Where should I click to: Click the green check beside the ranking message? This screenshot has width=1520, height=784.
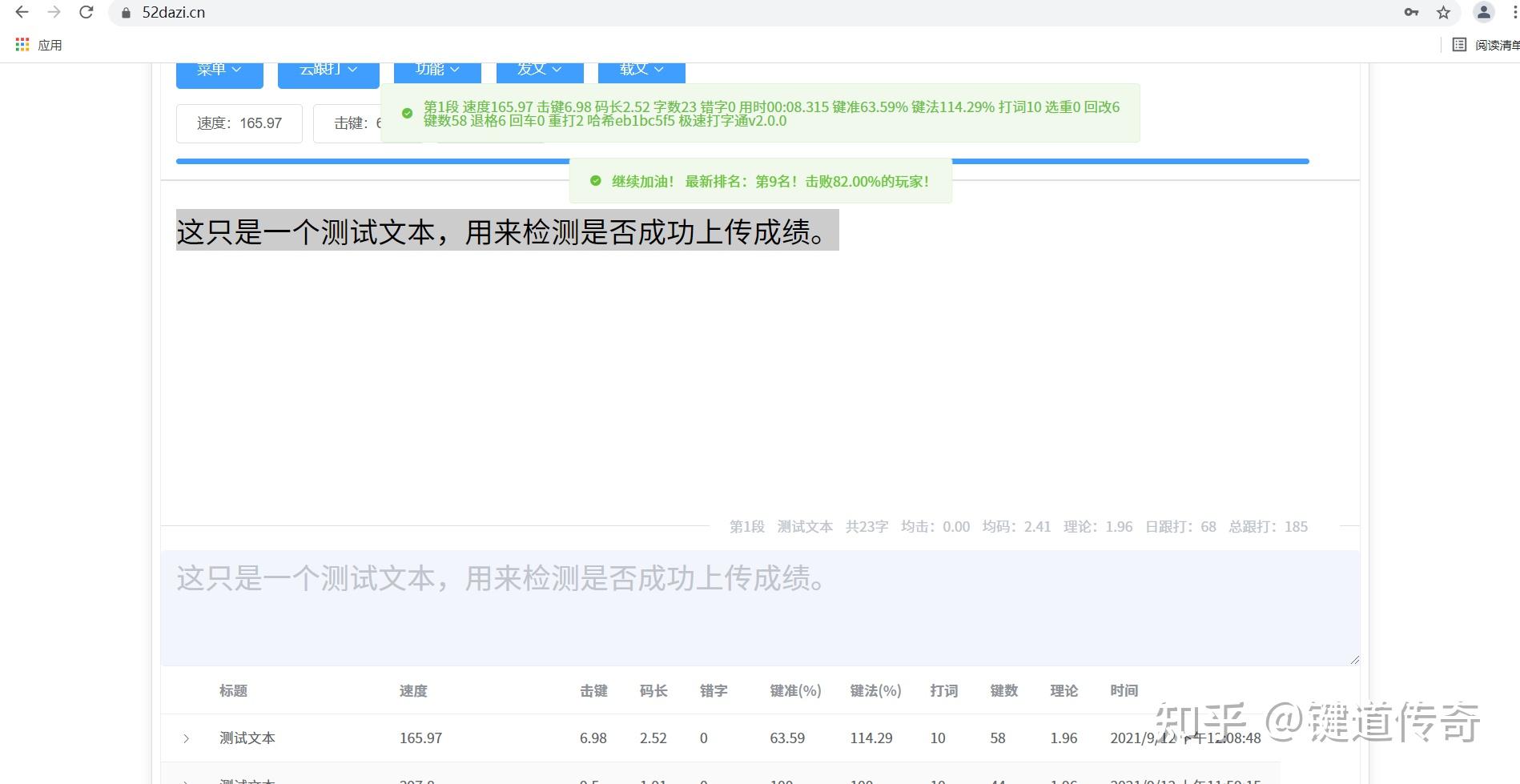[594, 181]
